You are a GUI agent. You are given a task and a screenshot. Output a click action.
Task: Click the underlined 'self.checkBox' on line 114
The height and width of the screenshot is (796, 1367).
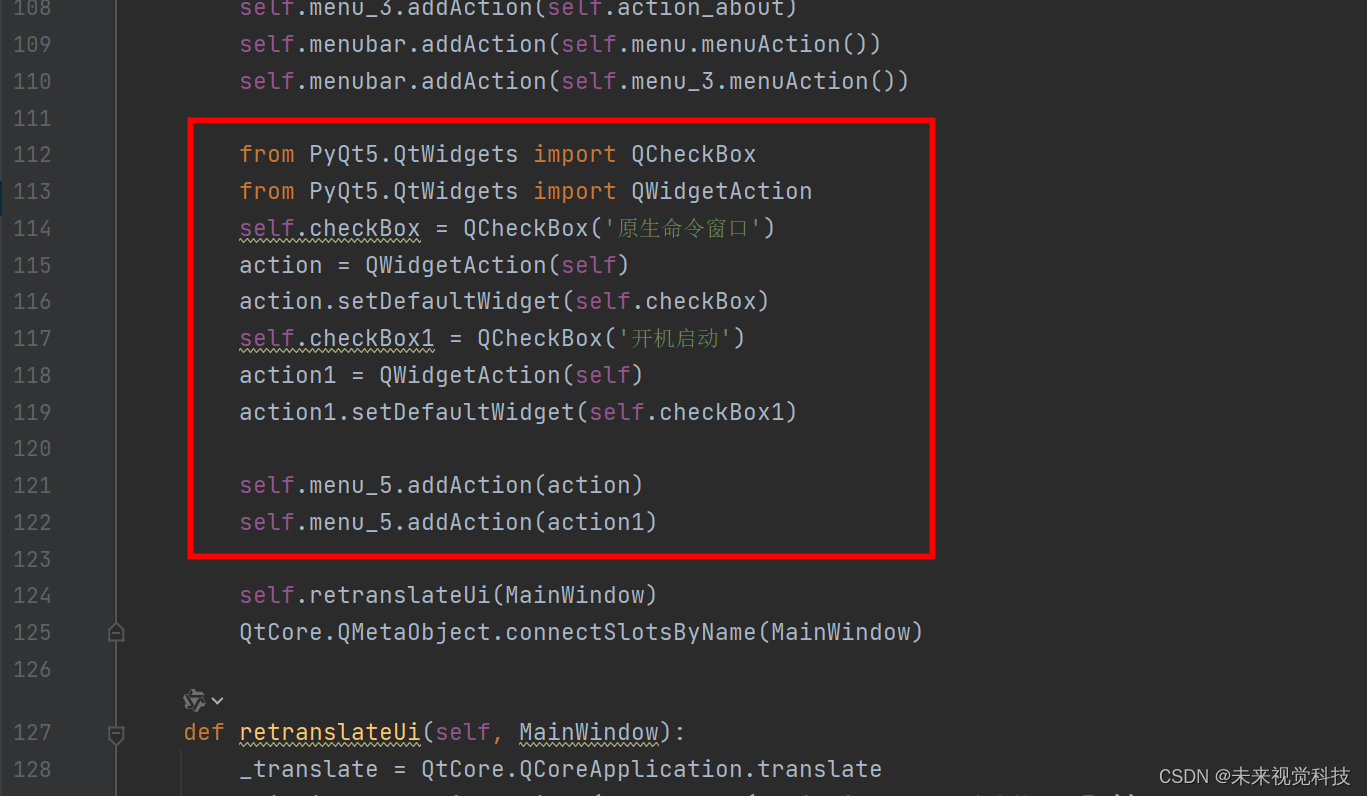329,228
